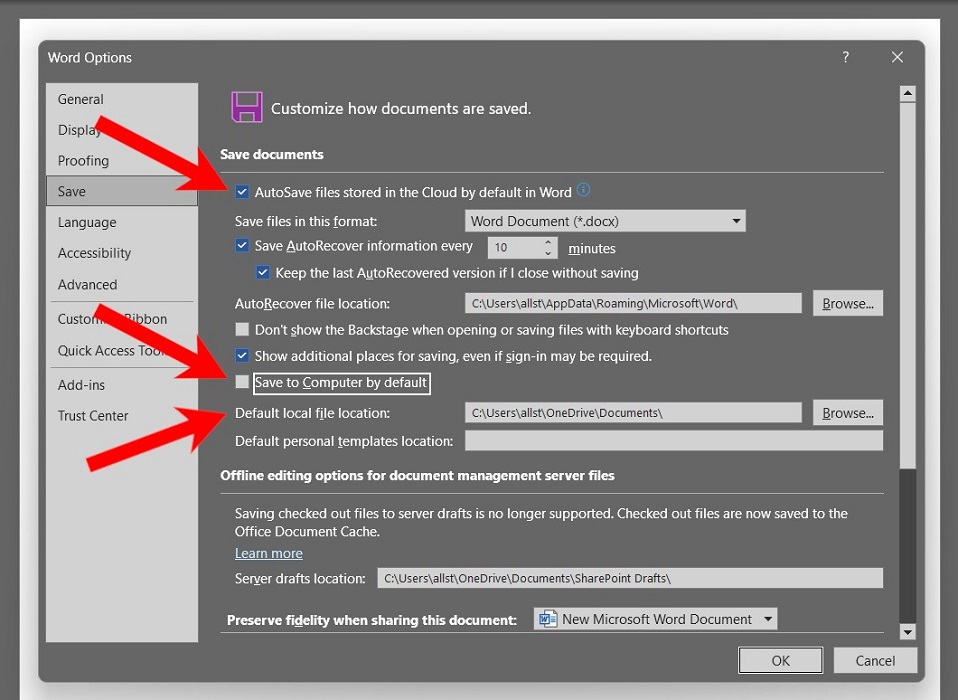The width and height of the screenshot is (958, 700).
Task: Click the Learn more link
Action: (268, 552)
